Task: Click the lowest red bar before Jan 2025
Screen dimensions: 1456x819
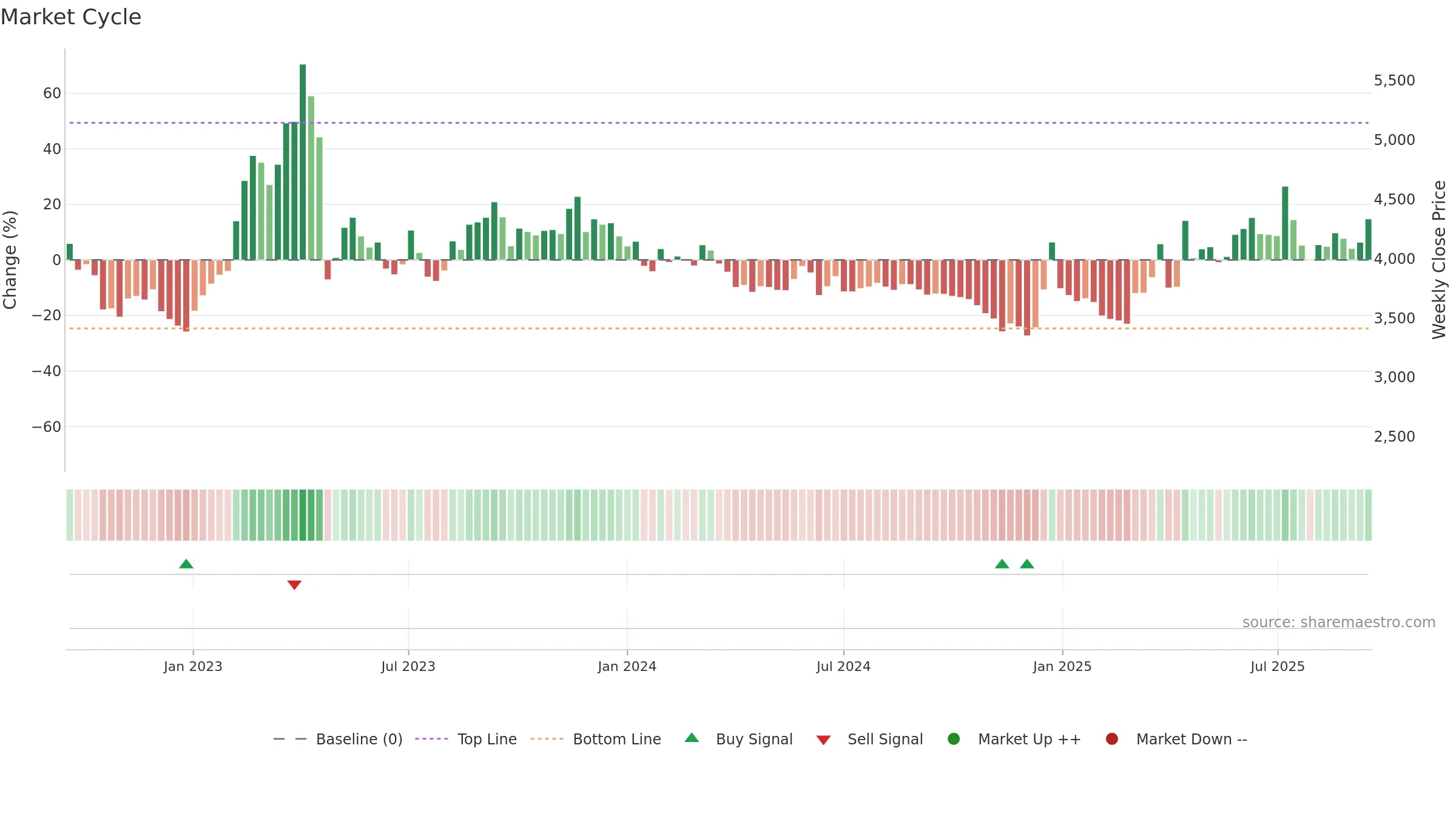Action: click(x=1027, y=298)
